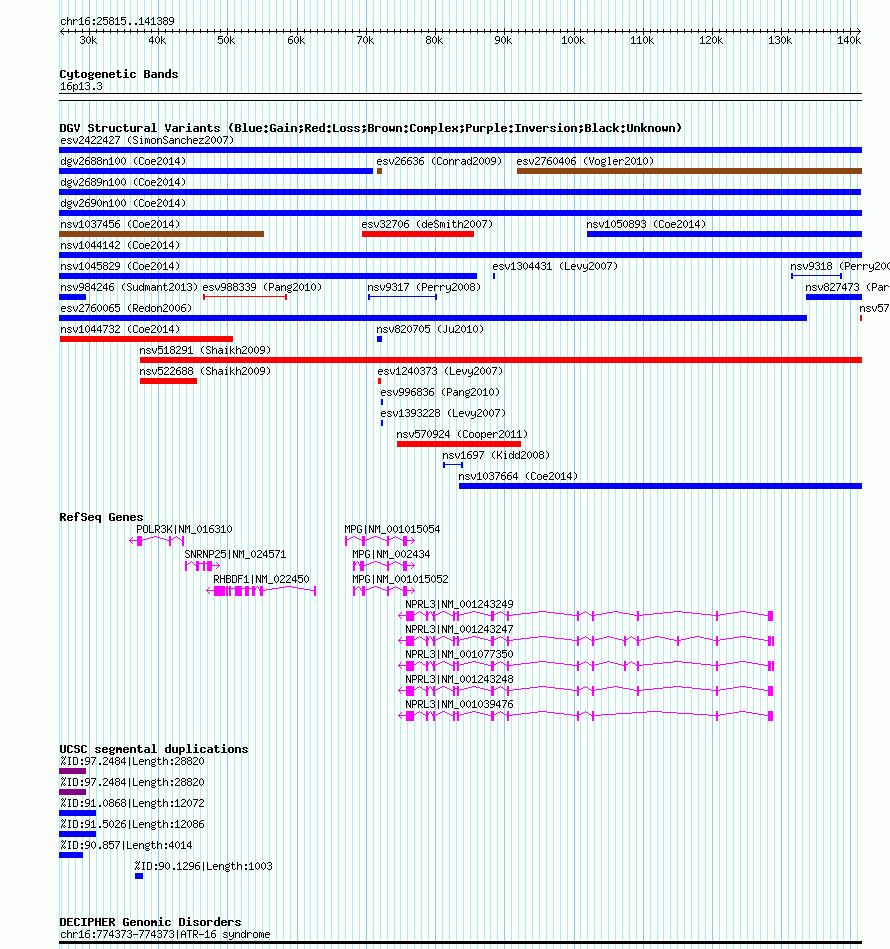Click the 50k mark on the ruler
Image resolution: width=890 pixels, height=949 pixels.
tap(226, 41)
